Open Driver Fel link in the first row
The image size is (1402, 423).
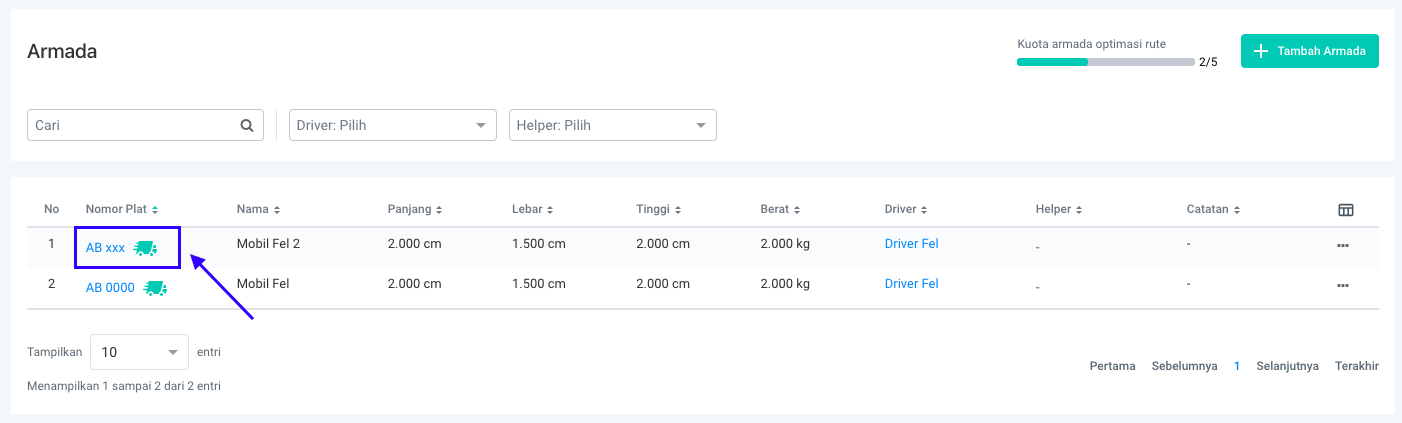(911, 243)
